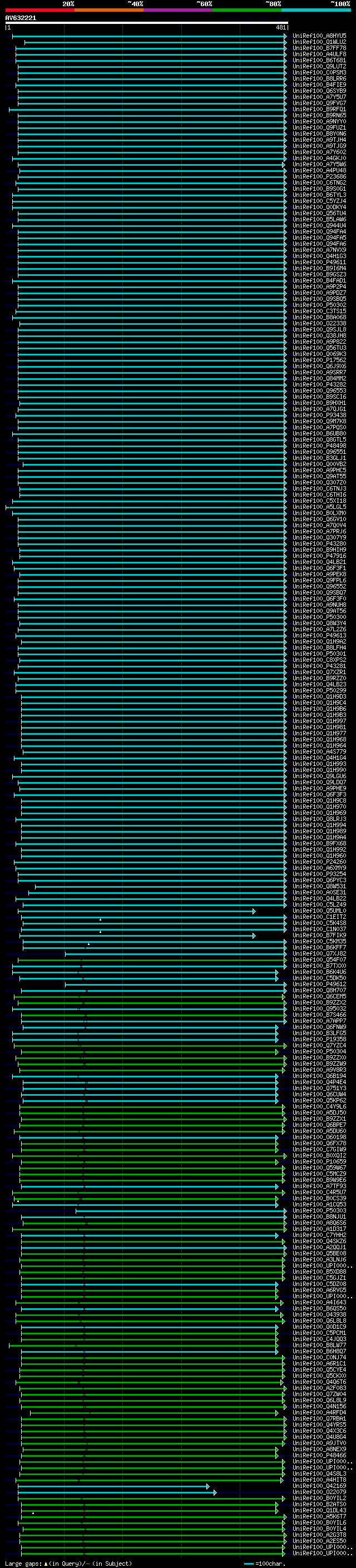Select the UniRef100_A6XMY9 label

(x=319, y=868)
